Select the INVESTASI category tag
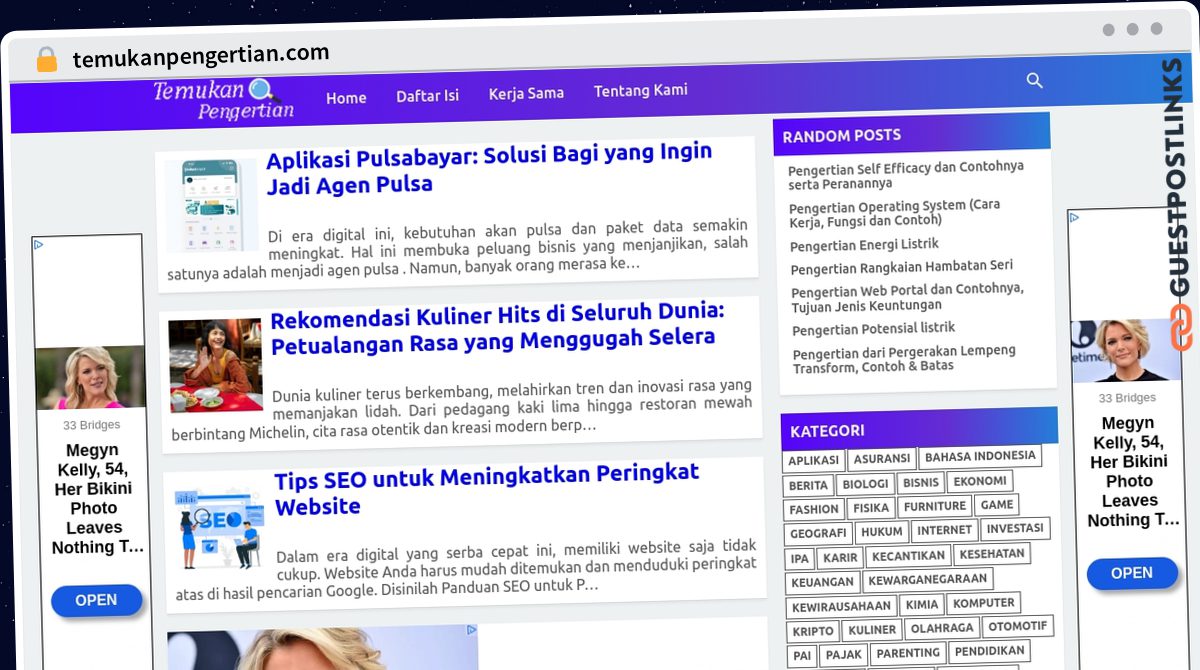This screenshot has width=1200, height=670. [x=1015, y=528]
